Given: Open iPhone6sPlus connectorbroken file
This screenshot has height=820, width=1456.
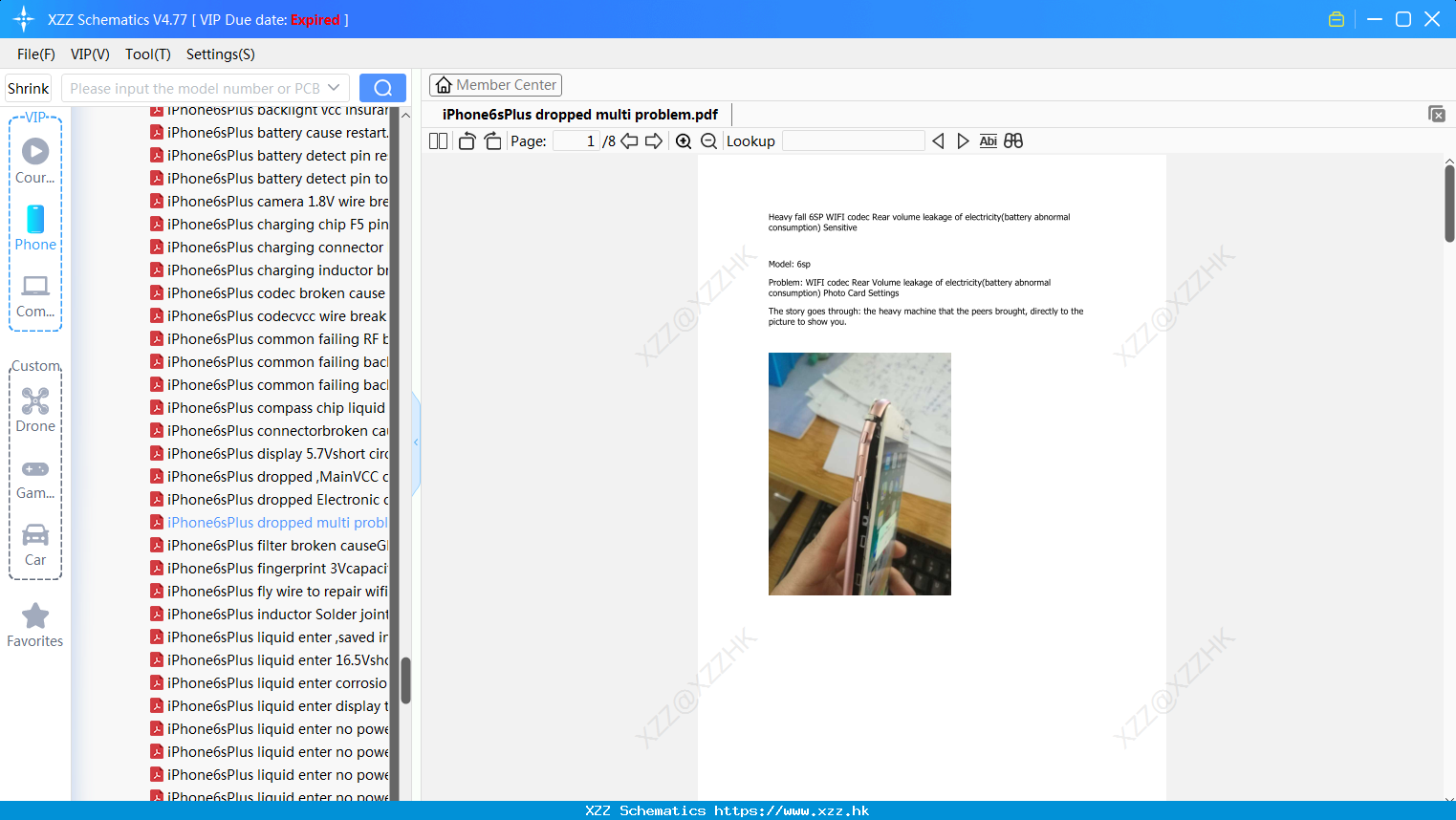Looking at the screenshot, I should click(270, 431).
